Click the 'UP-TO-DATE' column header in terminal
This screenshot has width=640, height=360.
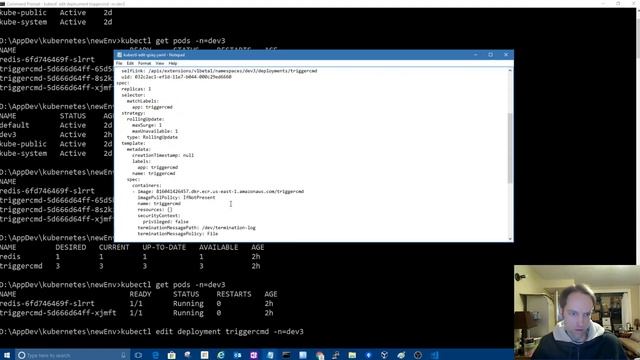[x=164, y=247]
